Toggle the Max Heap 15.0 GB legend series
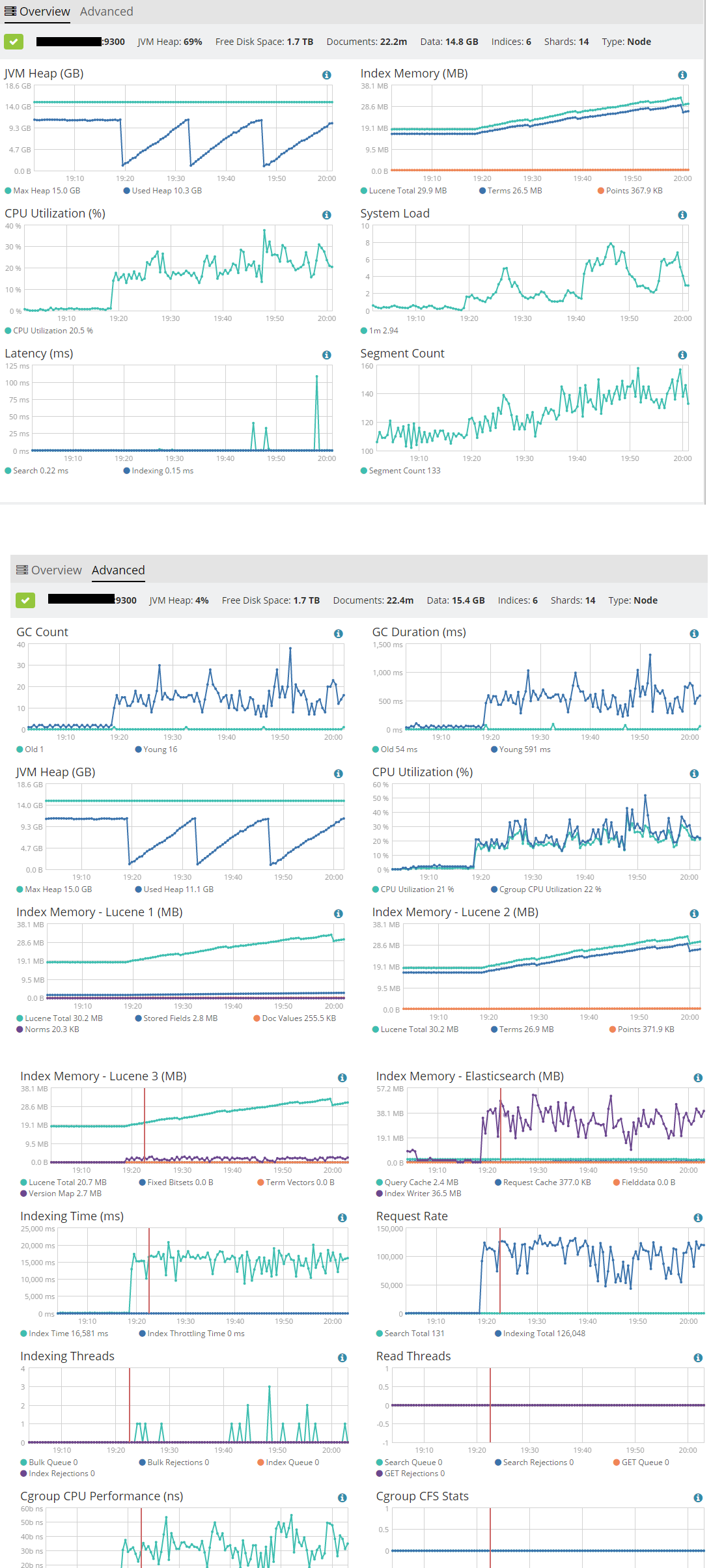The height and width of the screenshot is (1568, 711). 46,191
